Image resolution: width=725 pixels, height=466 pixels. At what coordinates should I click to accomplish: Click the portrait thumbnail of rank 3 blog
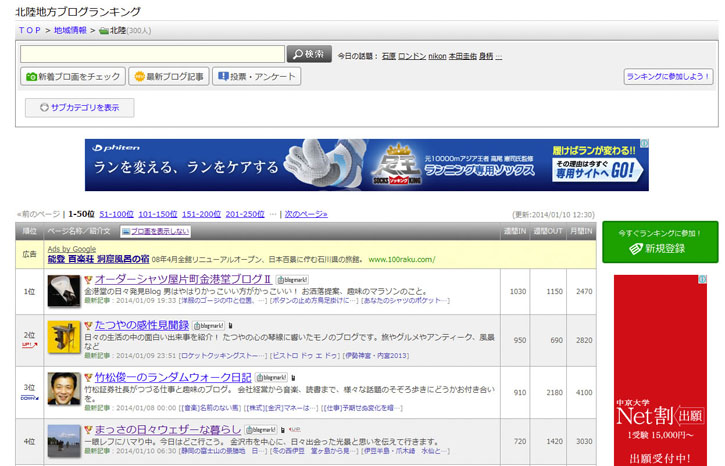point(64,389)
